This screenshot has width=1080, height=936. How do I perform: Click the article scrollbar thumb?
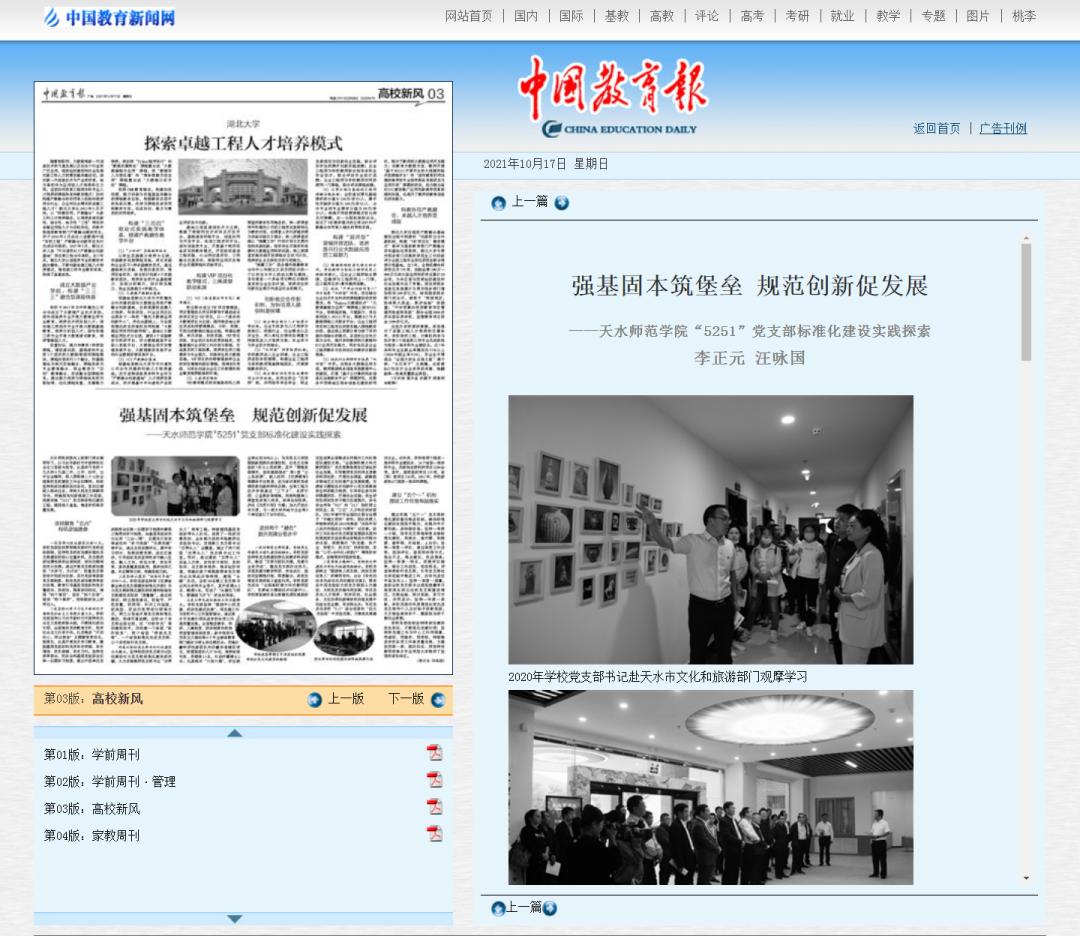click(x=1026, y=302)
